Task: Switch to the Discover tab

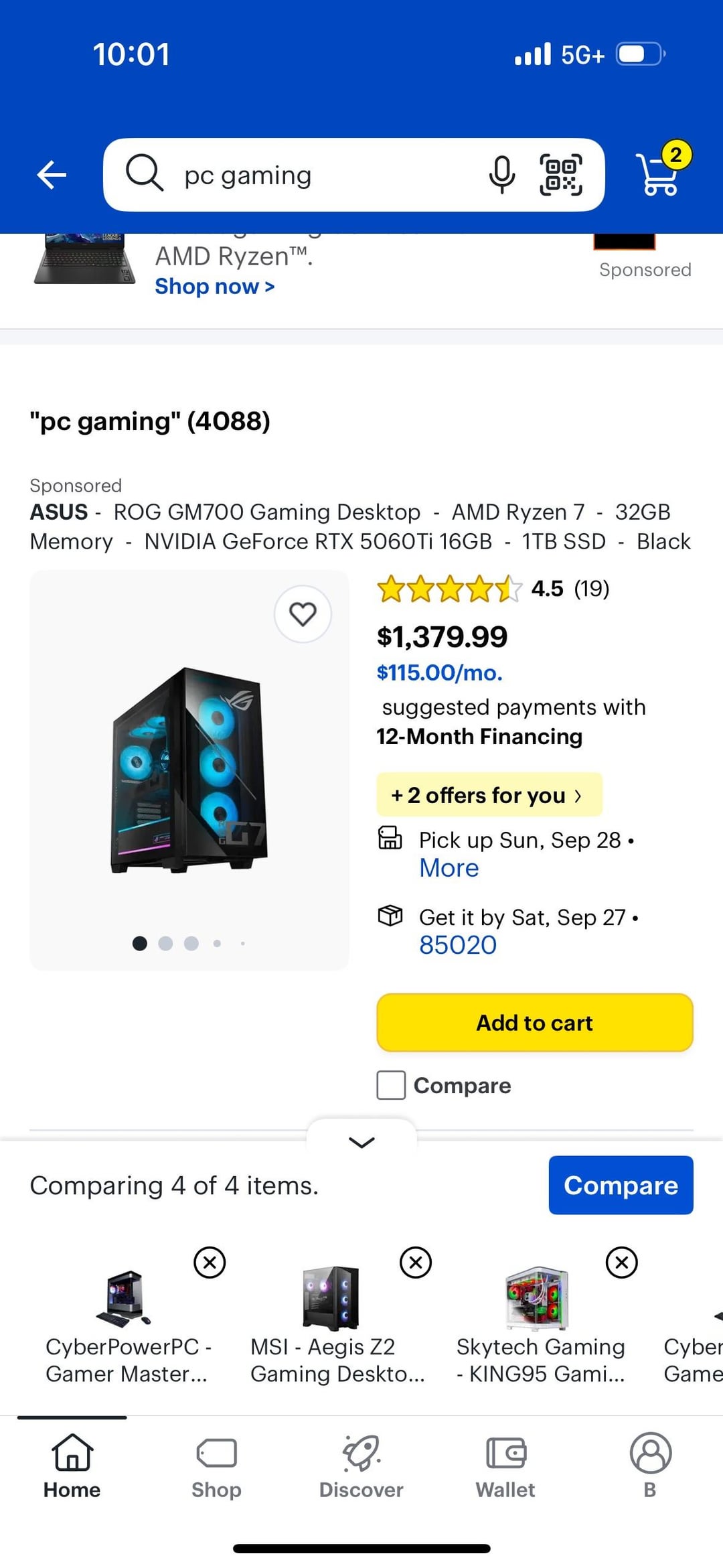Action: 361,1466
